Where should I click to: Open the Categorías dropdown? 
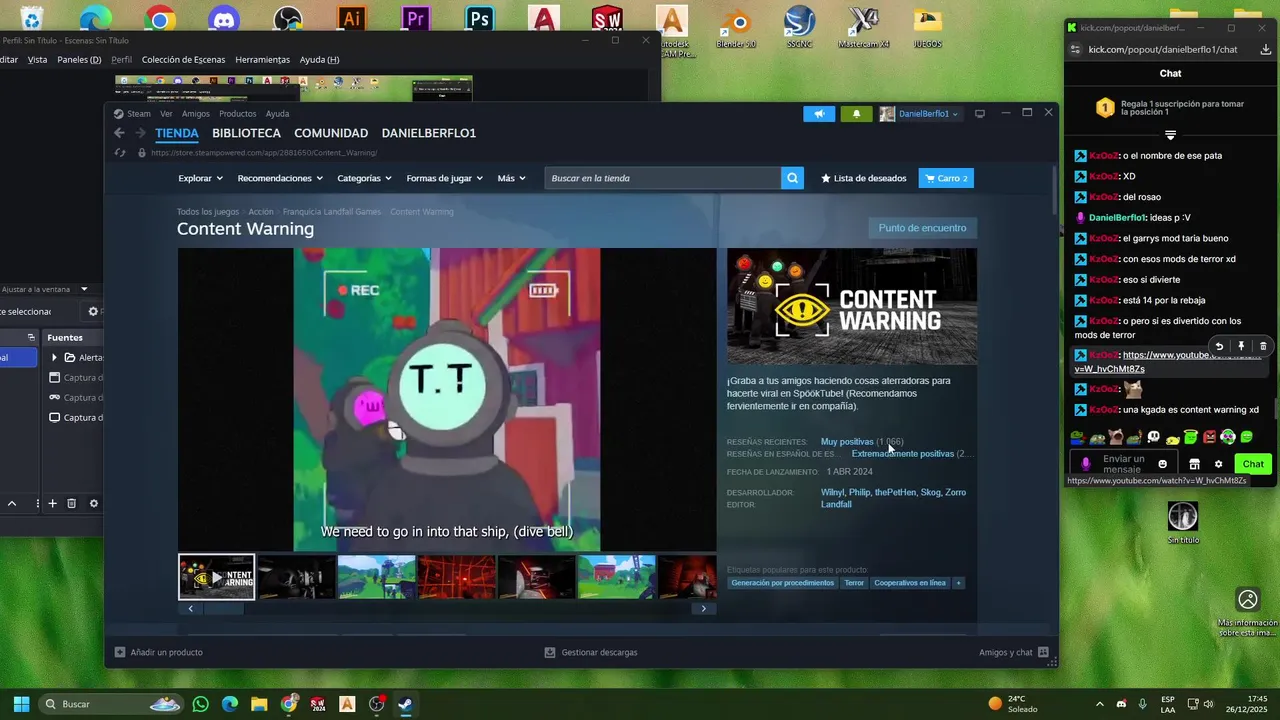(x=364, y=178)
